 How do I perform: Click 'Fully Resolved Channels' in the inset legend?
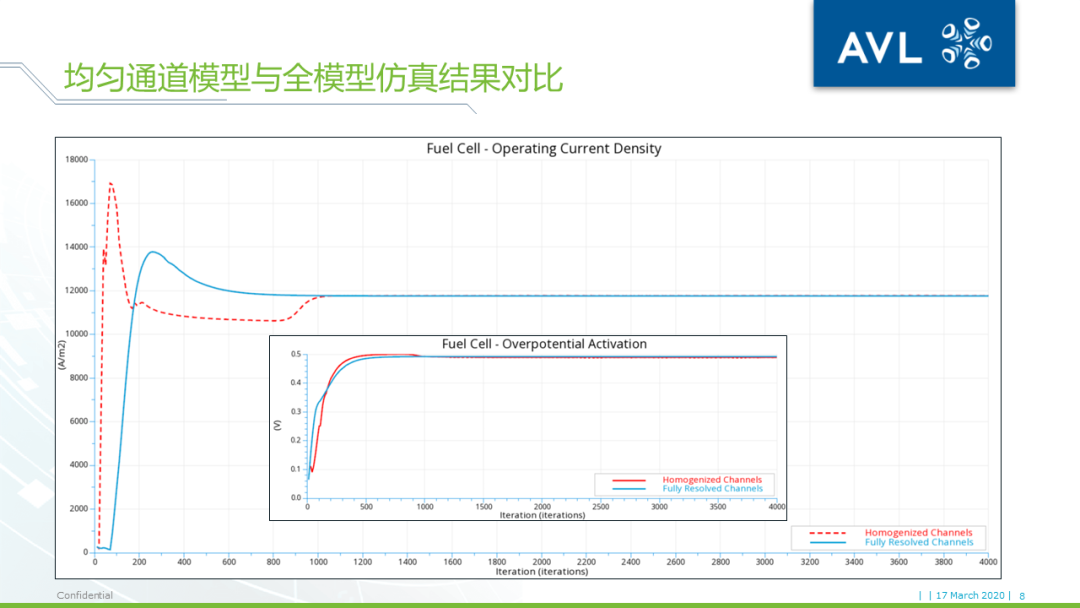(712, 488)
